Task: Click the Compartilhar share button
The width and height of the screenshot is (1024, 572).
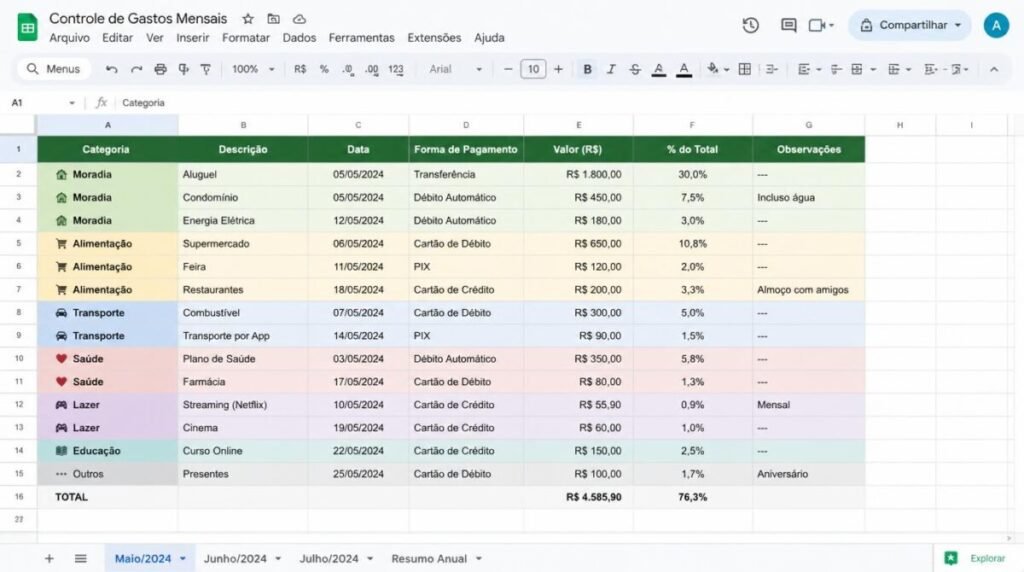Action: 910,25
